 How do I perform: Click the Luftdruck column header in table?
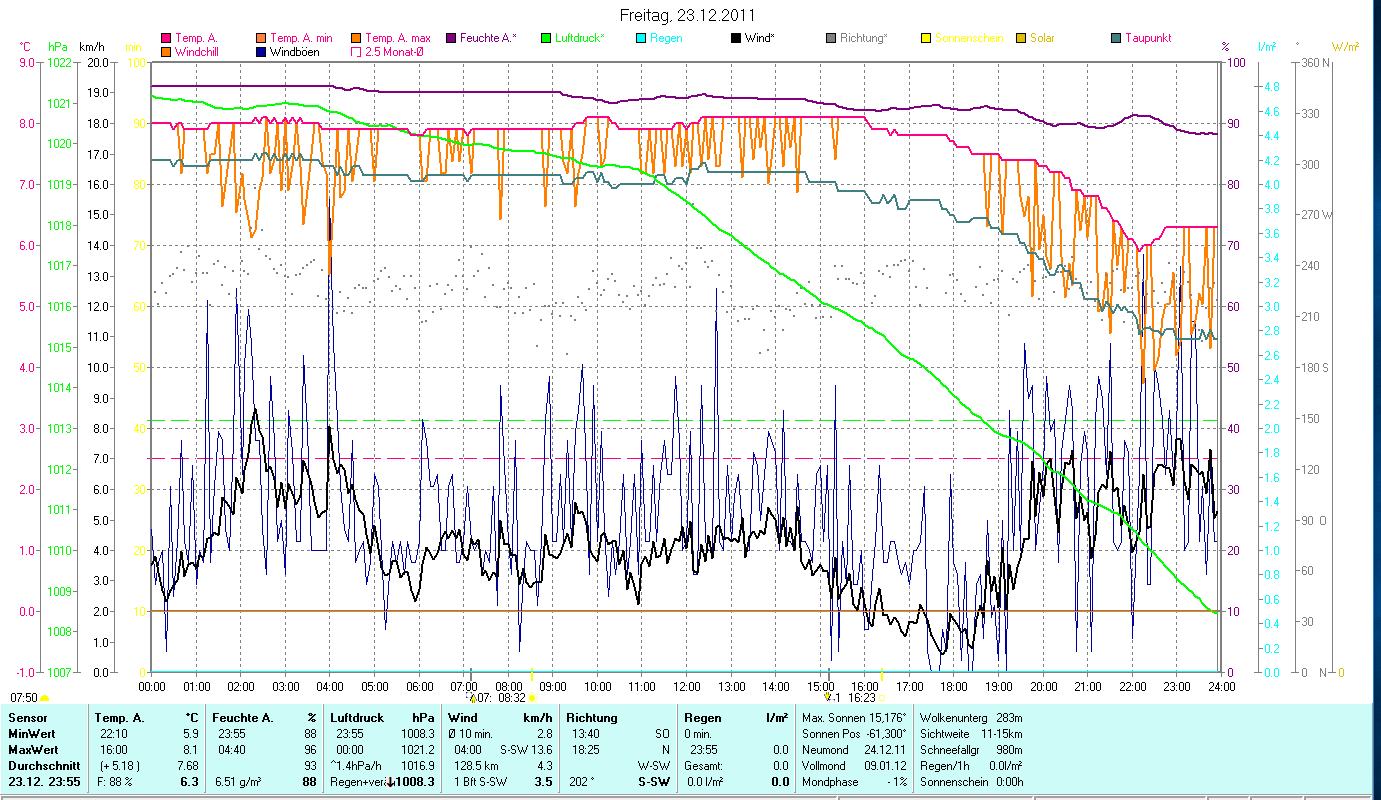[356, 718]
